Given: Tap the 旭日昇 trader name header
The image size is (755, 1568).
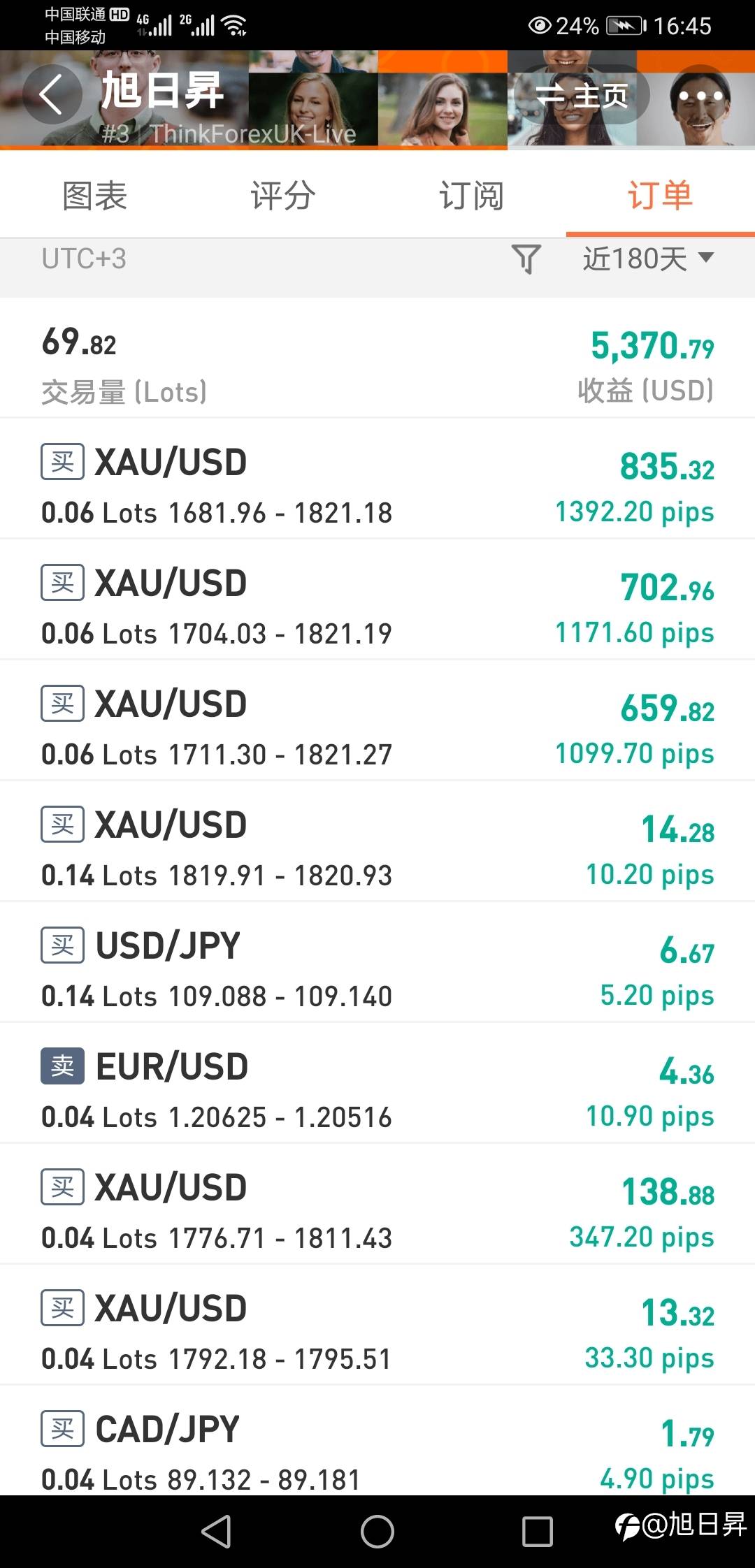Looking at the screenshot, I should pyautogui.click(x=162, y=91).
